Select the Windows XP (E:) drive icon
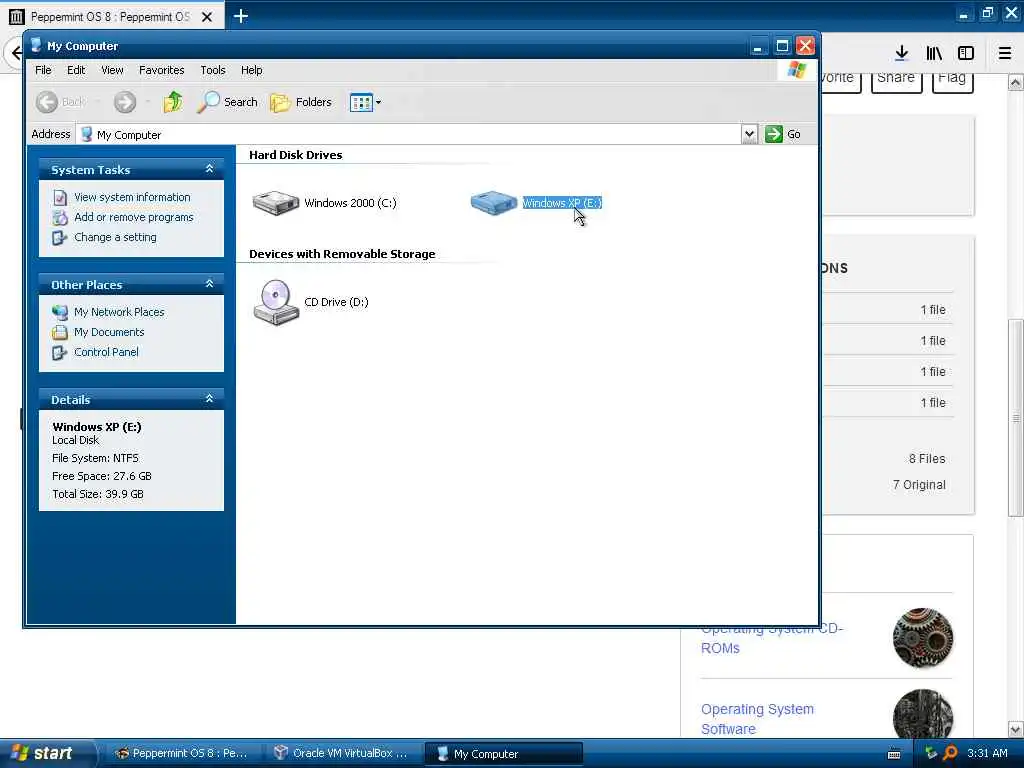This screenshot has height=768, width=1024. [x=494, y=202]
